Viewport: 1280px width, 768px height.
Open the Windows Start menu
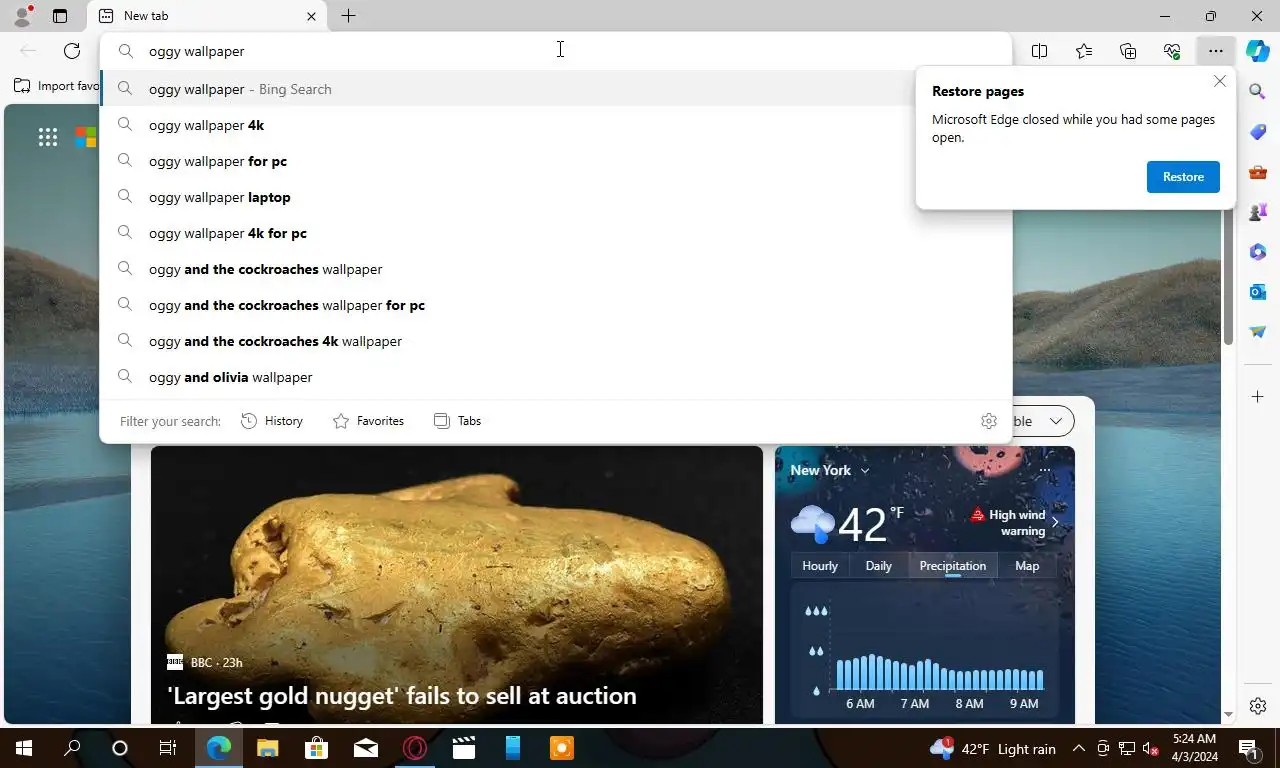(x=24, y=748)
